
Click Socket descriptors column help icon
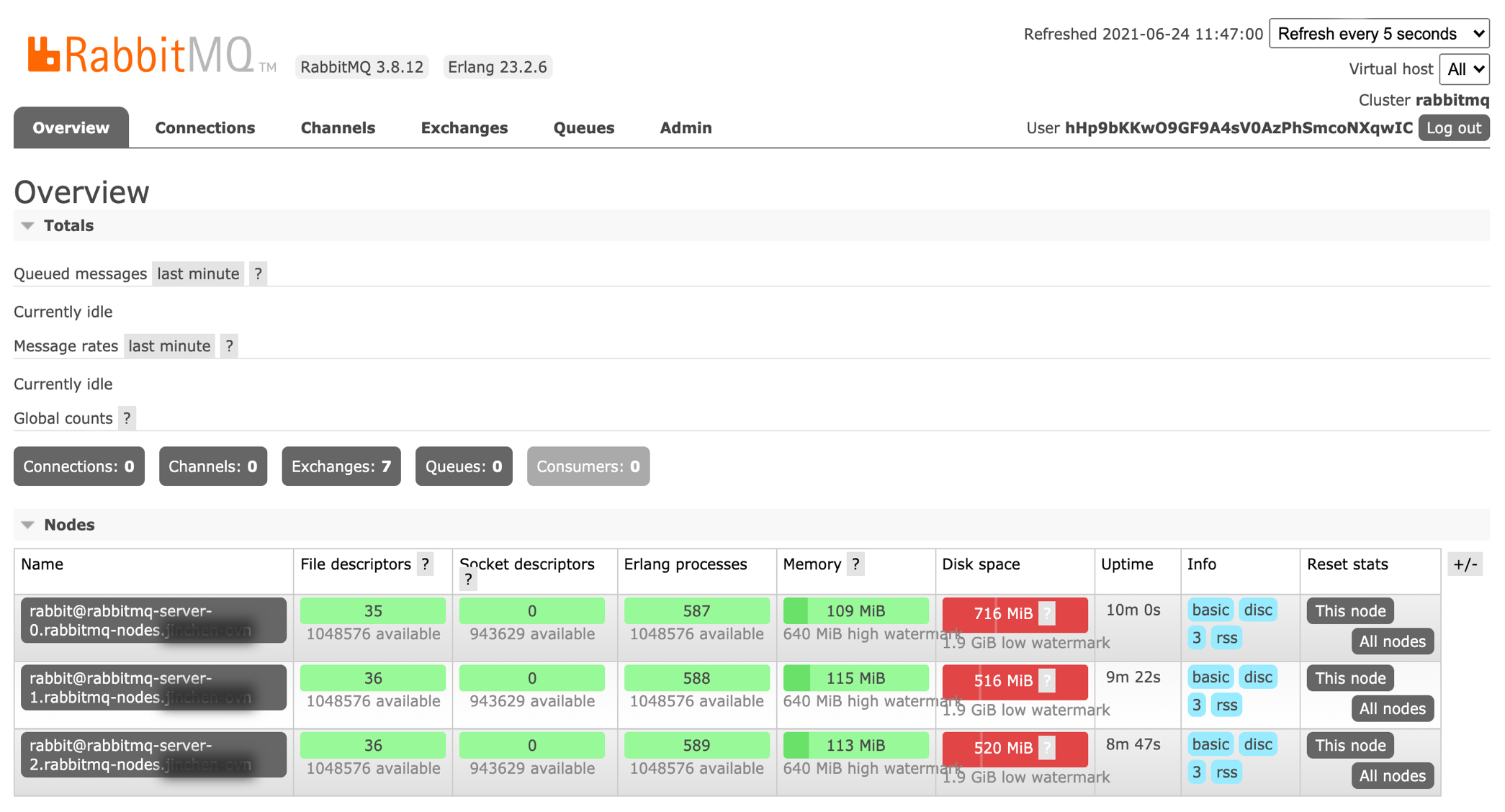[x=468, y=579]
